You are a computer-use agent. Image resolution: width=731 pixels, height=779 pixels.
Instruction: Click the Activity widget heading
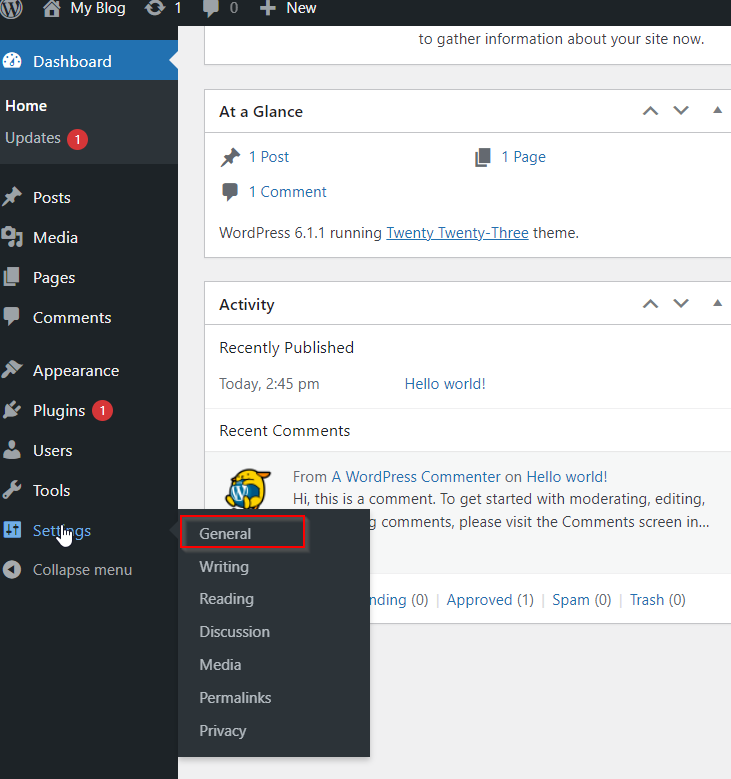pyautogui.click(x=246, y=305)
